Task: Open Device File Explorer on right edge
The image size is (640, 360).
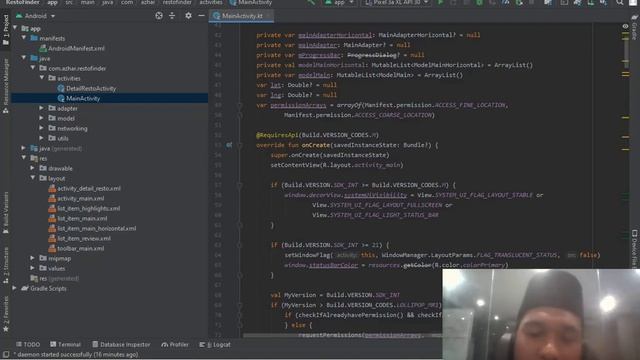Action: click(x=635, y=249)
